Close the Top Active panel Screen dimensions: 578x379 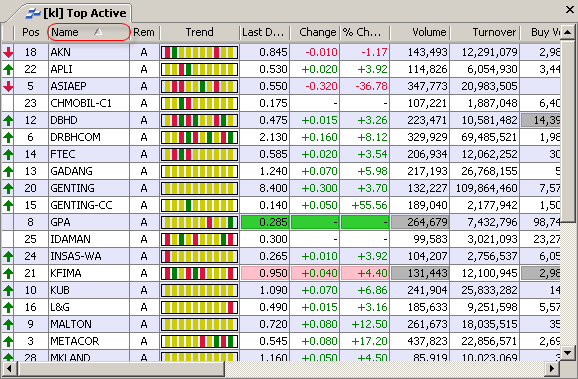570,10
